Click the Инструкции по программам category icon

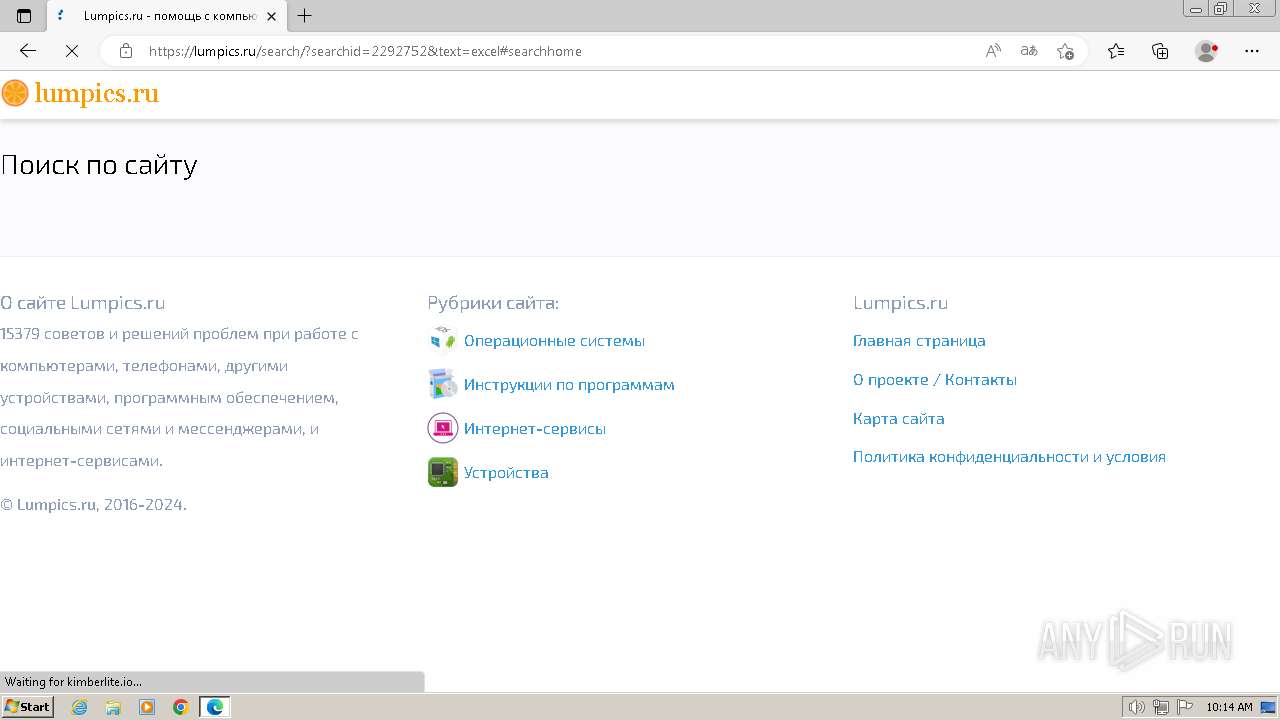[x=443, y=384]
